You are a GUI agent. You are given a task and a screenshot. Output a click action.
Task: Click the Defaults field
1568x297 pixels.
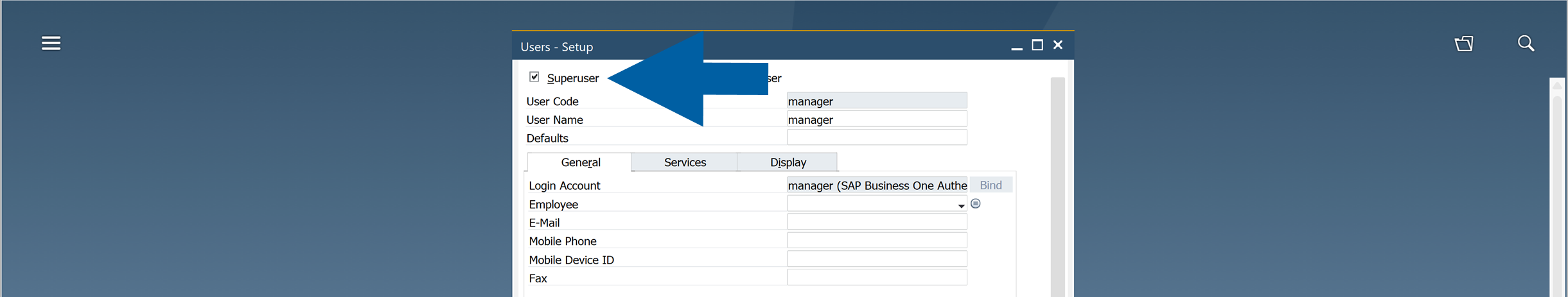coord(877,137)
